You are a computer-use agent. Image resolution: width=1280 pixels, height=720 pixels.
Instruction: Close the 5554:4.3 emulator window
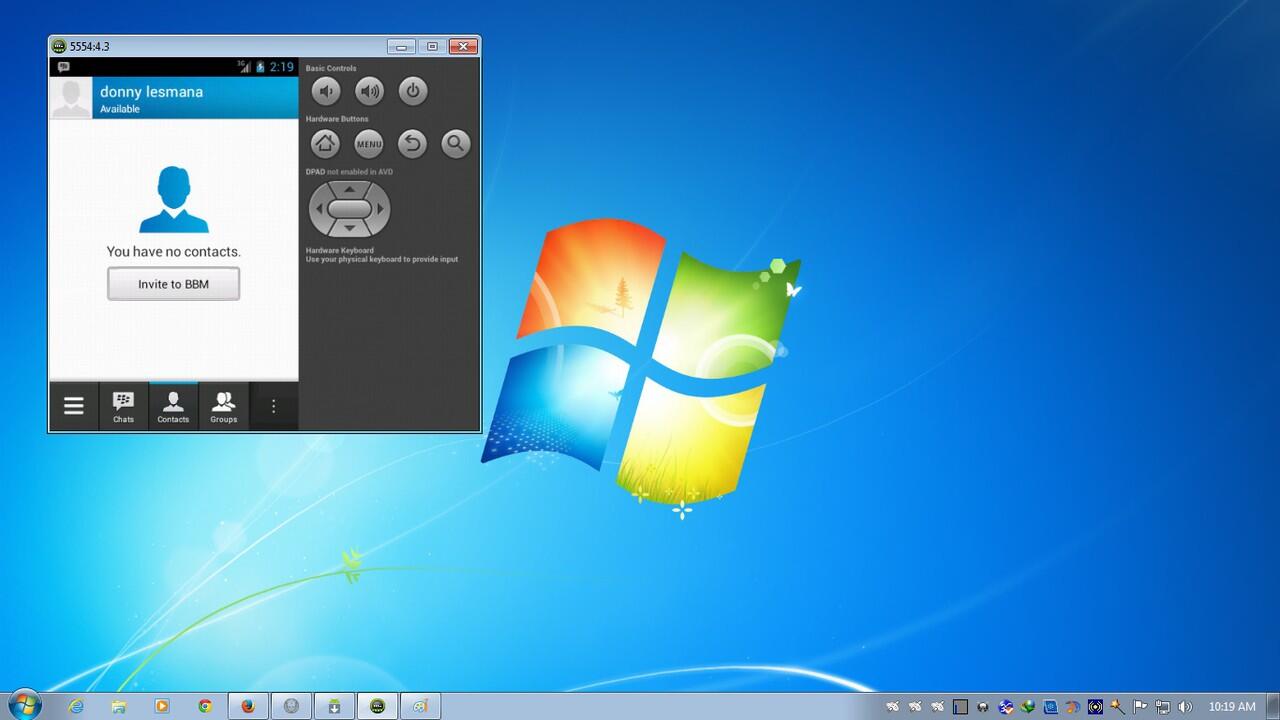463,46
